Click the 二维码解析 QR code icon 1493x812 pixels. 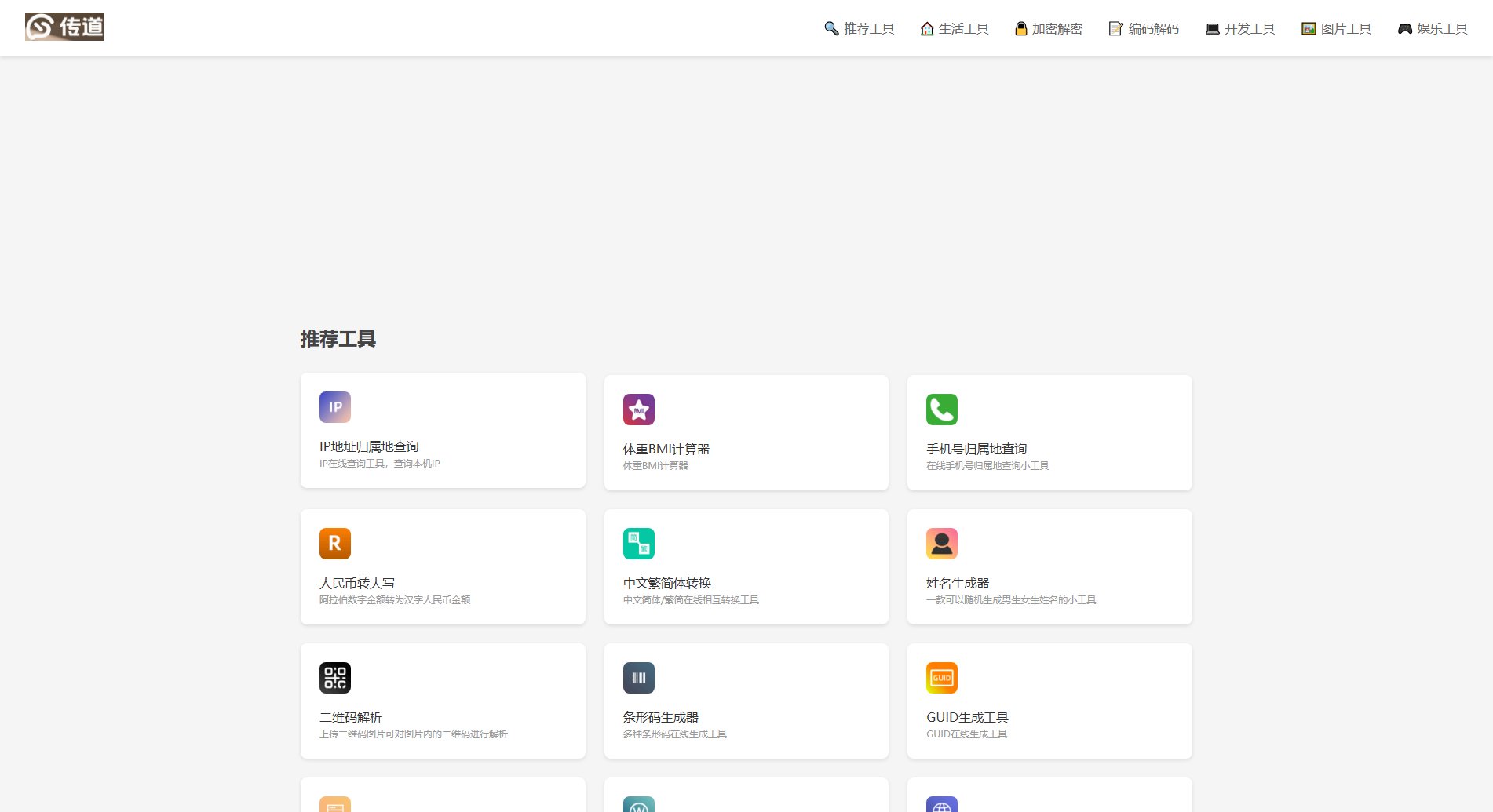click(x=335, y=677)
